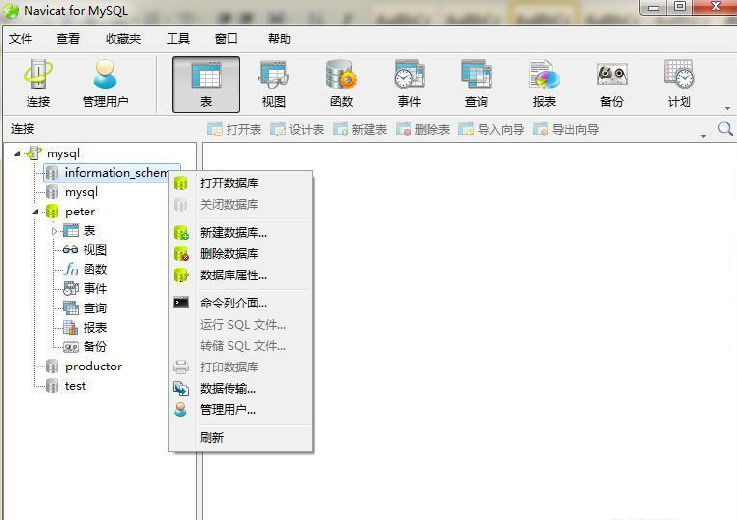Screen dimensions: 737x520
Task: Open the 事件 (Event) toolbar icon
Action: (409, 84)
